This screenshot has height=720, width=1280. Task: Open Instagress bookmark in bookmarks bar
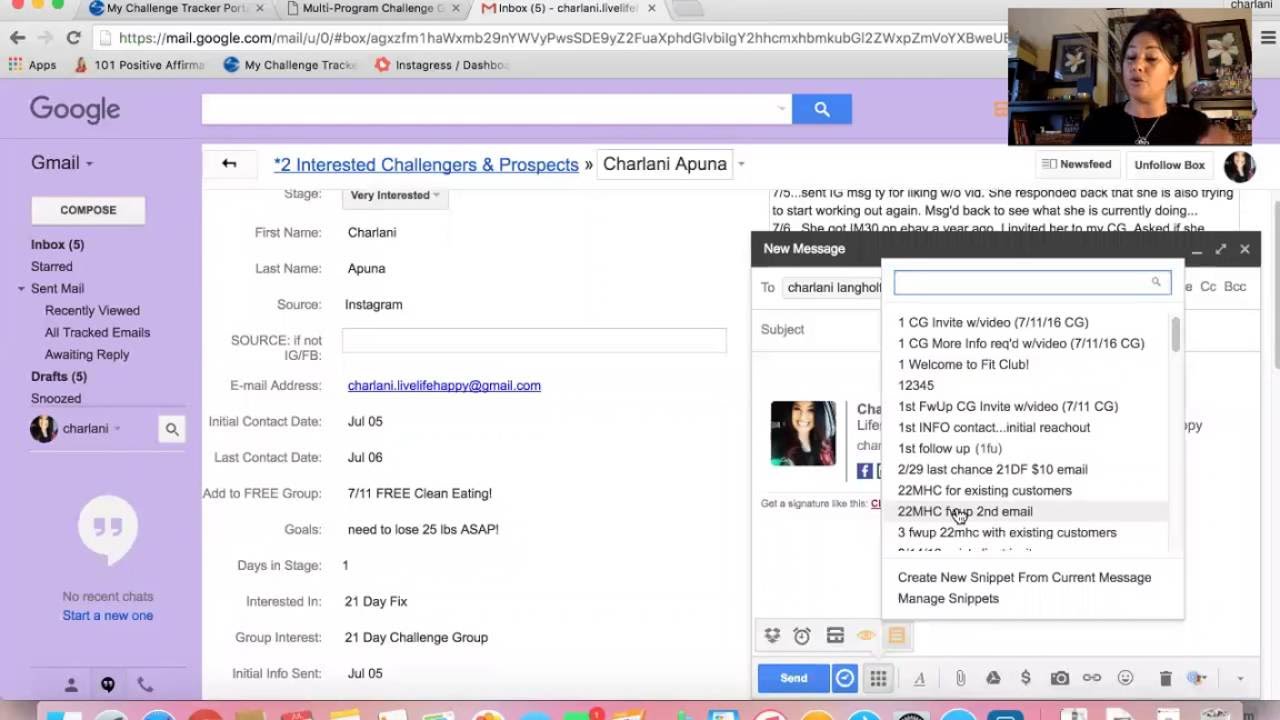pyautogui.click(x=443, y=65)
